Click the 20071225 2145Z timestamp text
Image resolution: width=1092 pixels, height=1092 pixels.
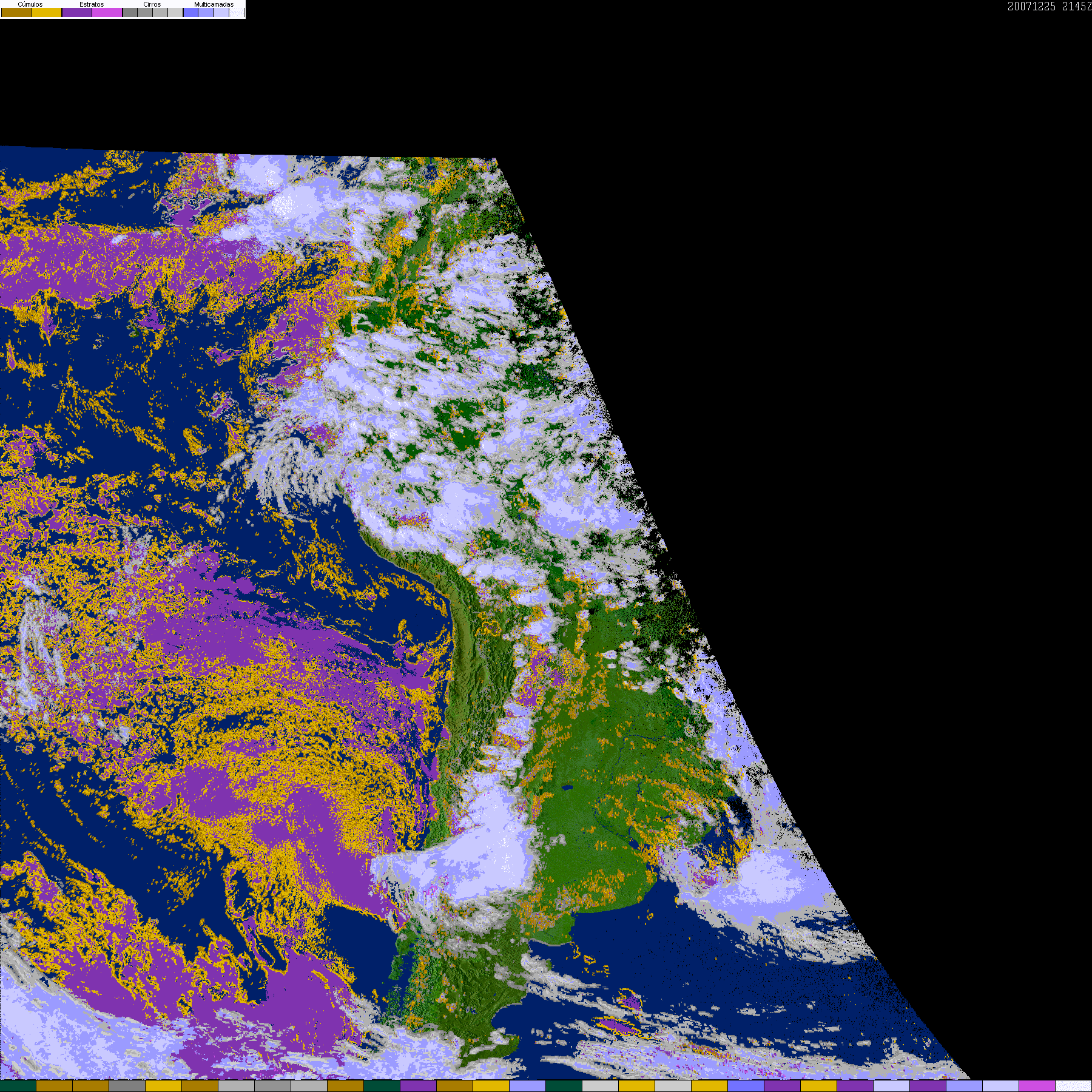pos(1050,7)
